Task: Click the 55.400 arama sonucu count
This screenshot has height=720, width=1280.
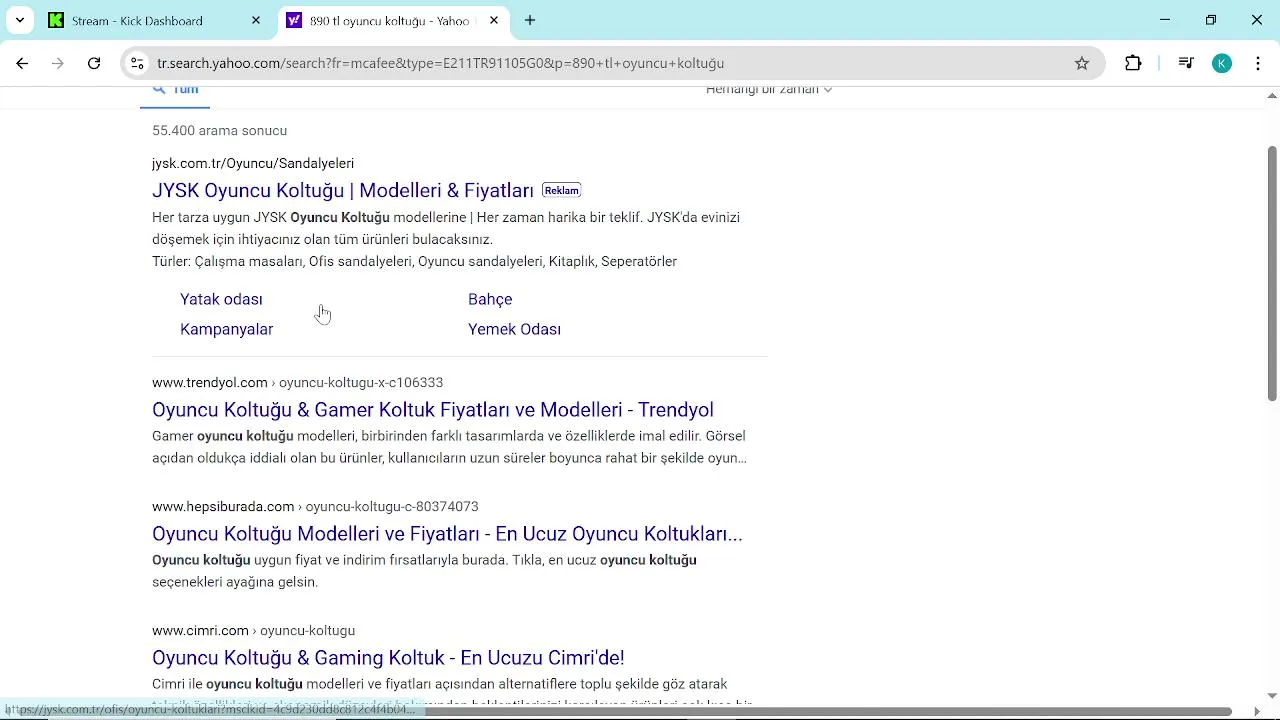Action: pos(219,130)
